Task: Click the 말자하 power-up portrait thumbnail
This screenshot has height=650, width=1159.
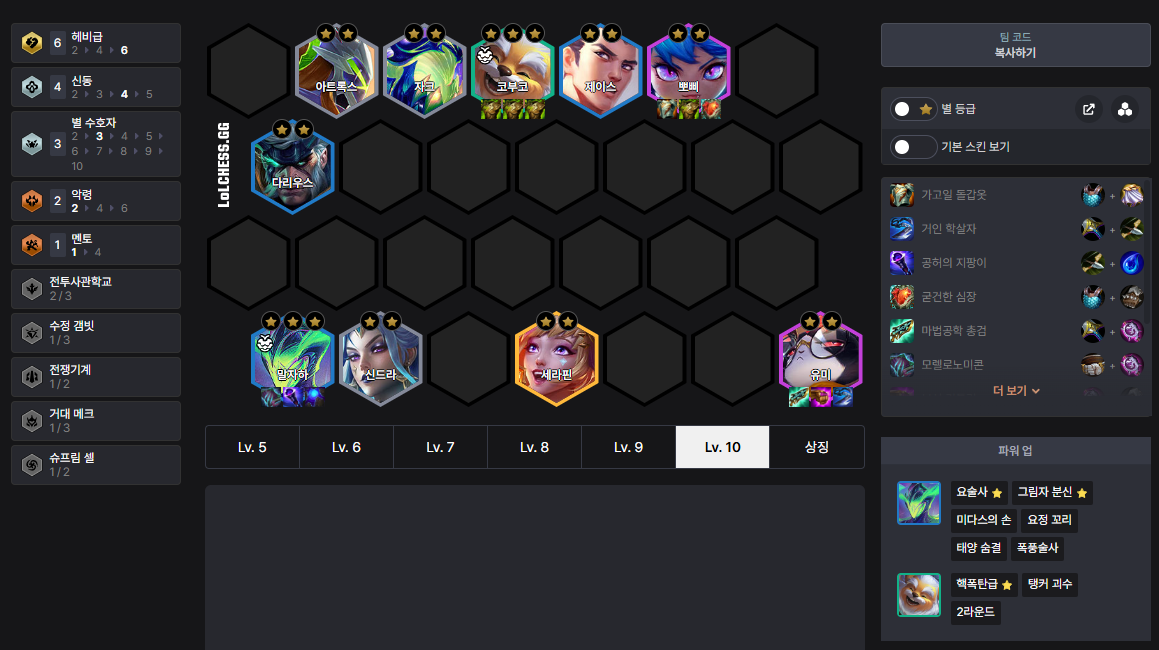Action: tap(919, 503)
